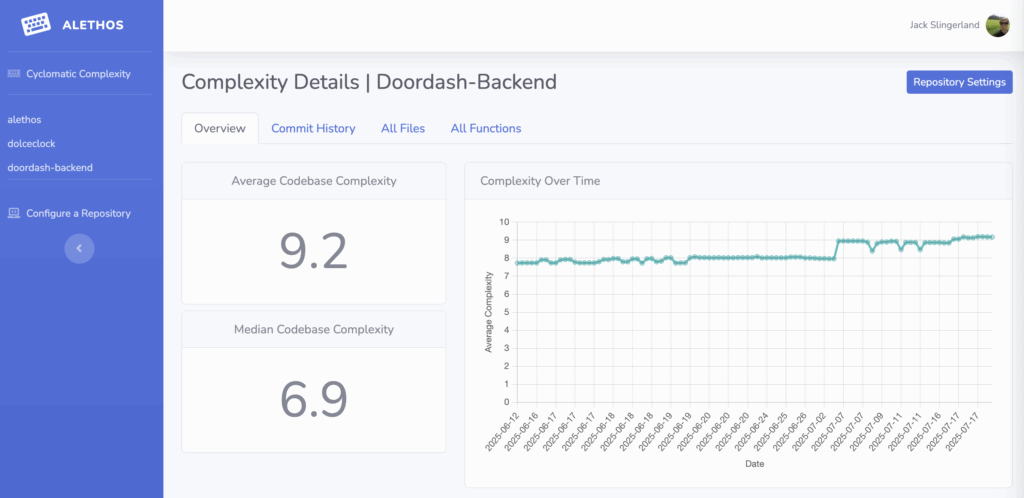
Task: Switch to the Commit History tab
Action: 313,129
